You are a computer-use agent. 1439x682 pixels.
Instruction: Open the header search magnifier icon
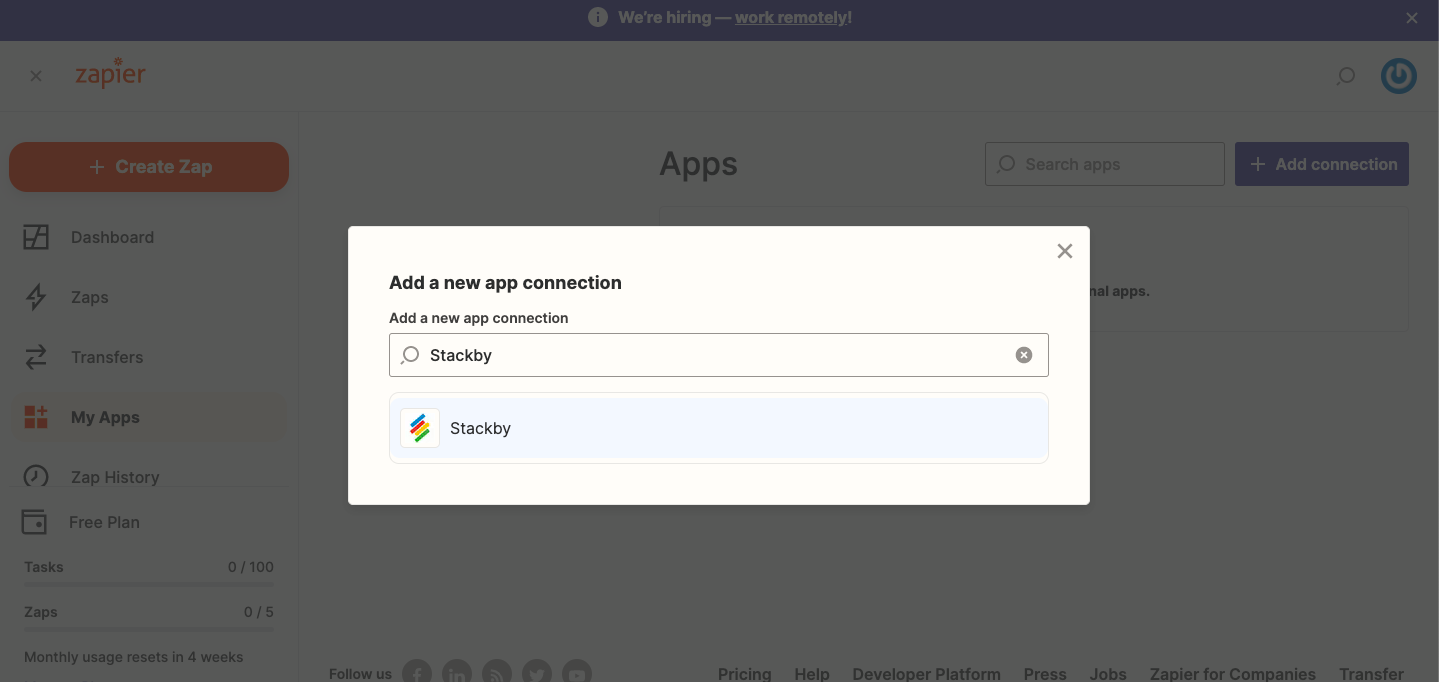coord(1346,76)
